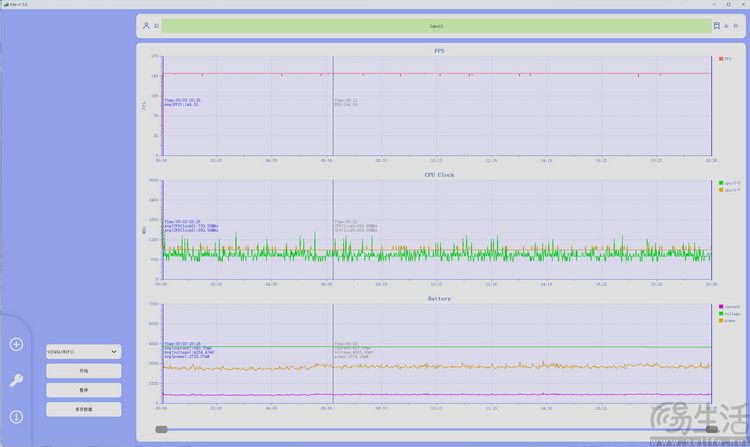Click the right handle of the bottom range slider

click(712, 429)
